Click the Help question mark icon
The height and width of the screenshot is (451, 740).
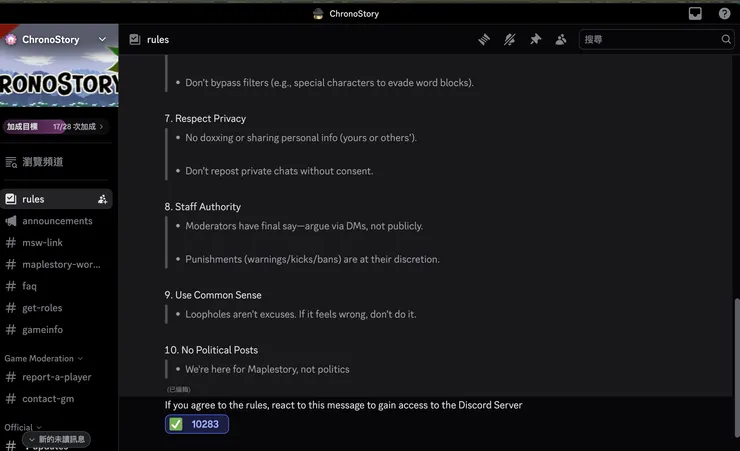coord(724,13)
